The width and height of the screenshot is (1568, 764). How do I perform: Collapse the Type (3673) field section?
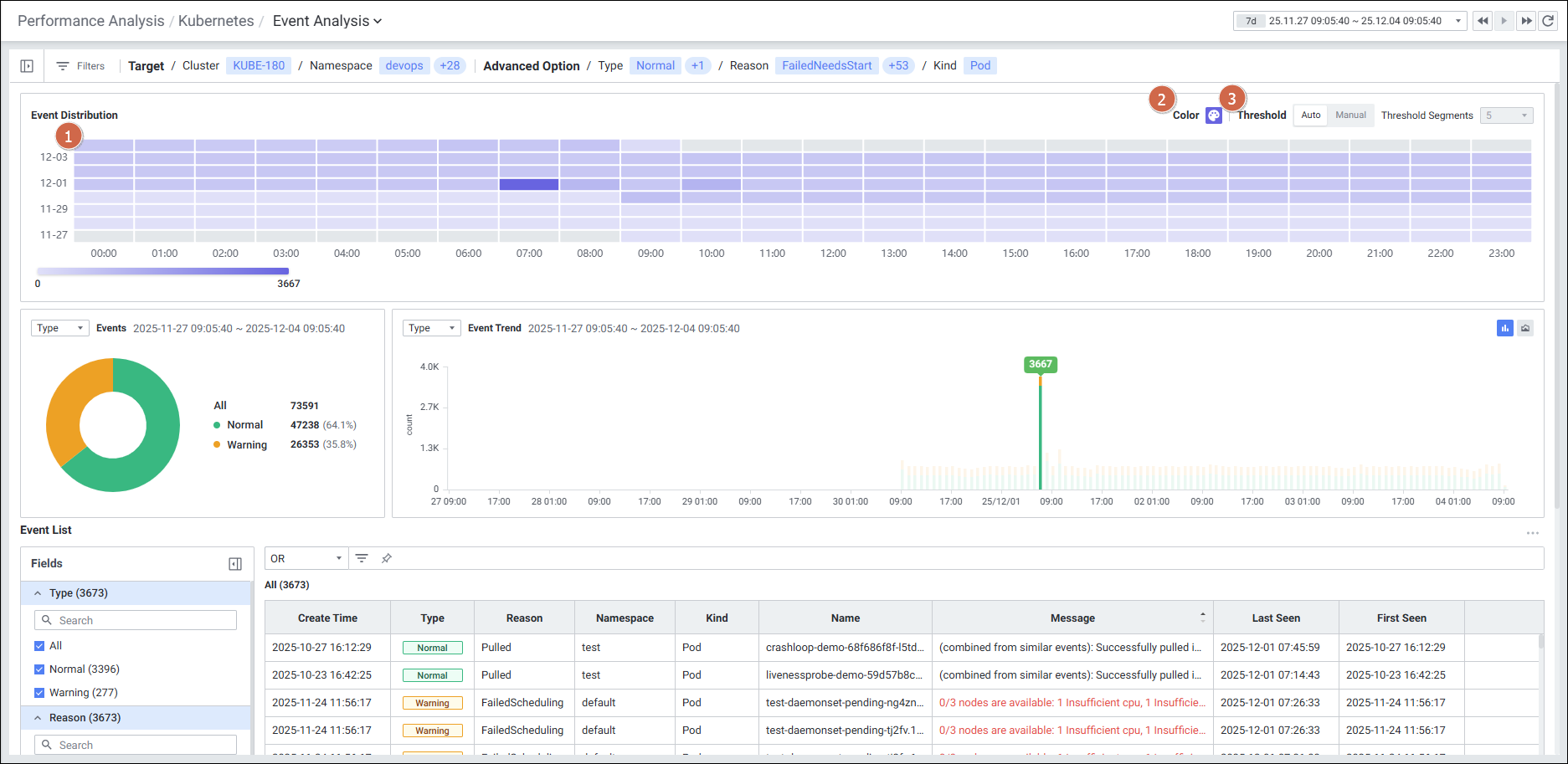point(38,593)
